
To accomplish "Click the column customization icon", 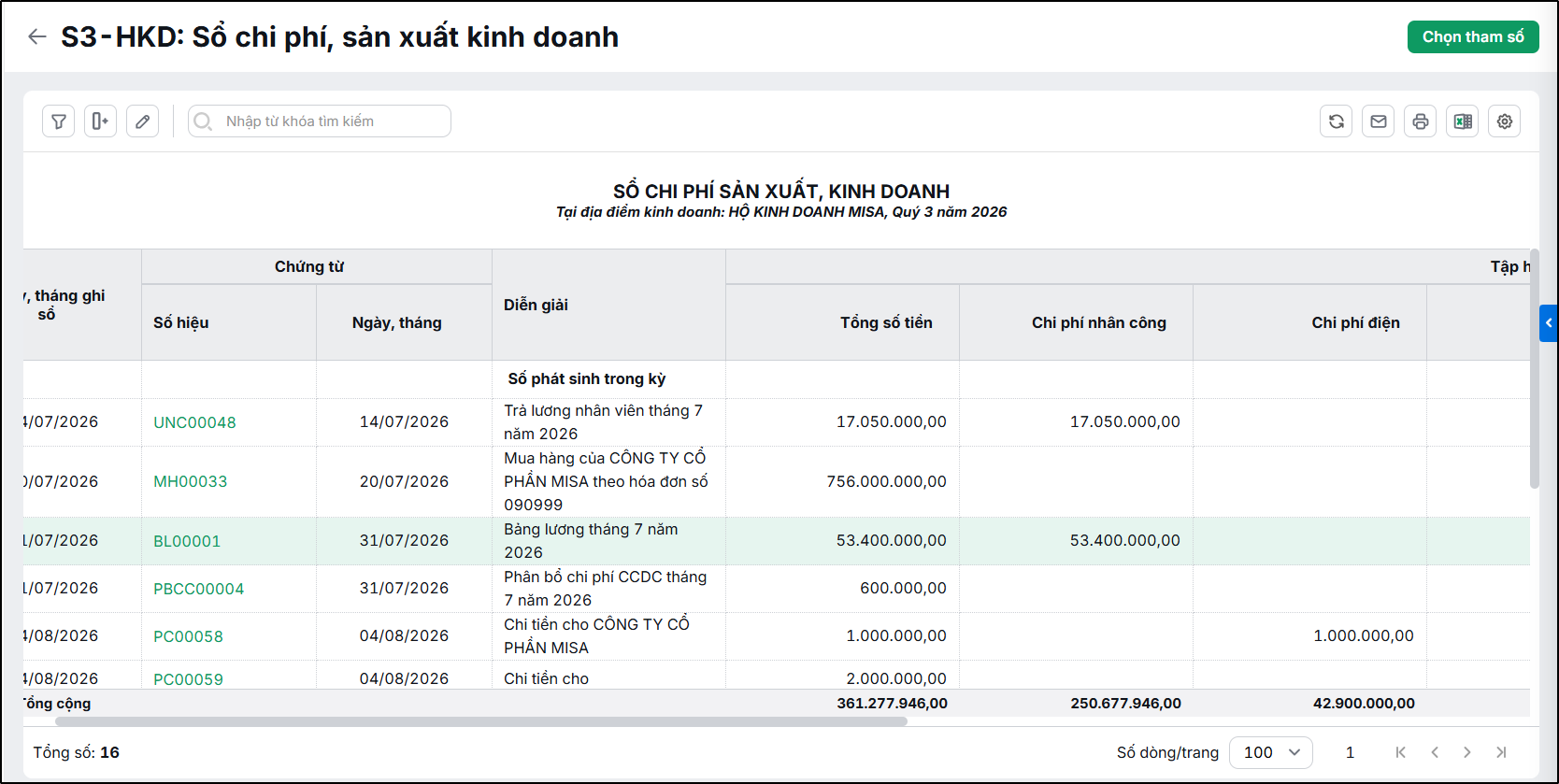I will click(x=100, y=121).
